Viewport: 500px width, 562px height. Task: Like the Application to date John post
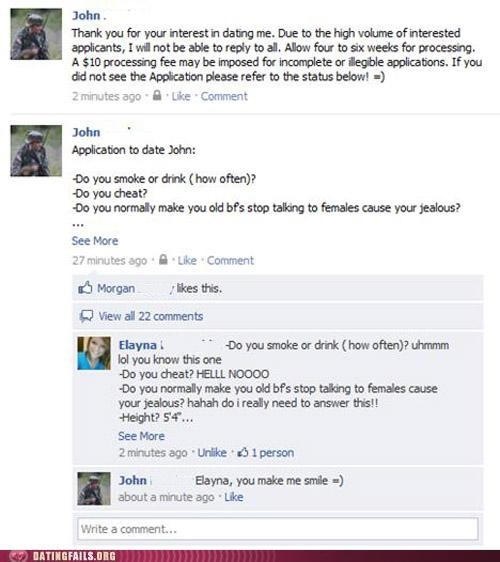pos(187,260)
